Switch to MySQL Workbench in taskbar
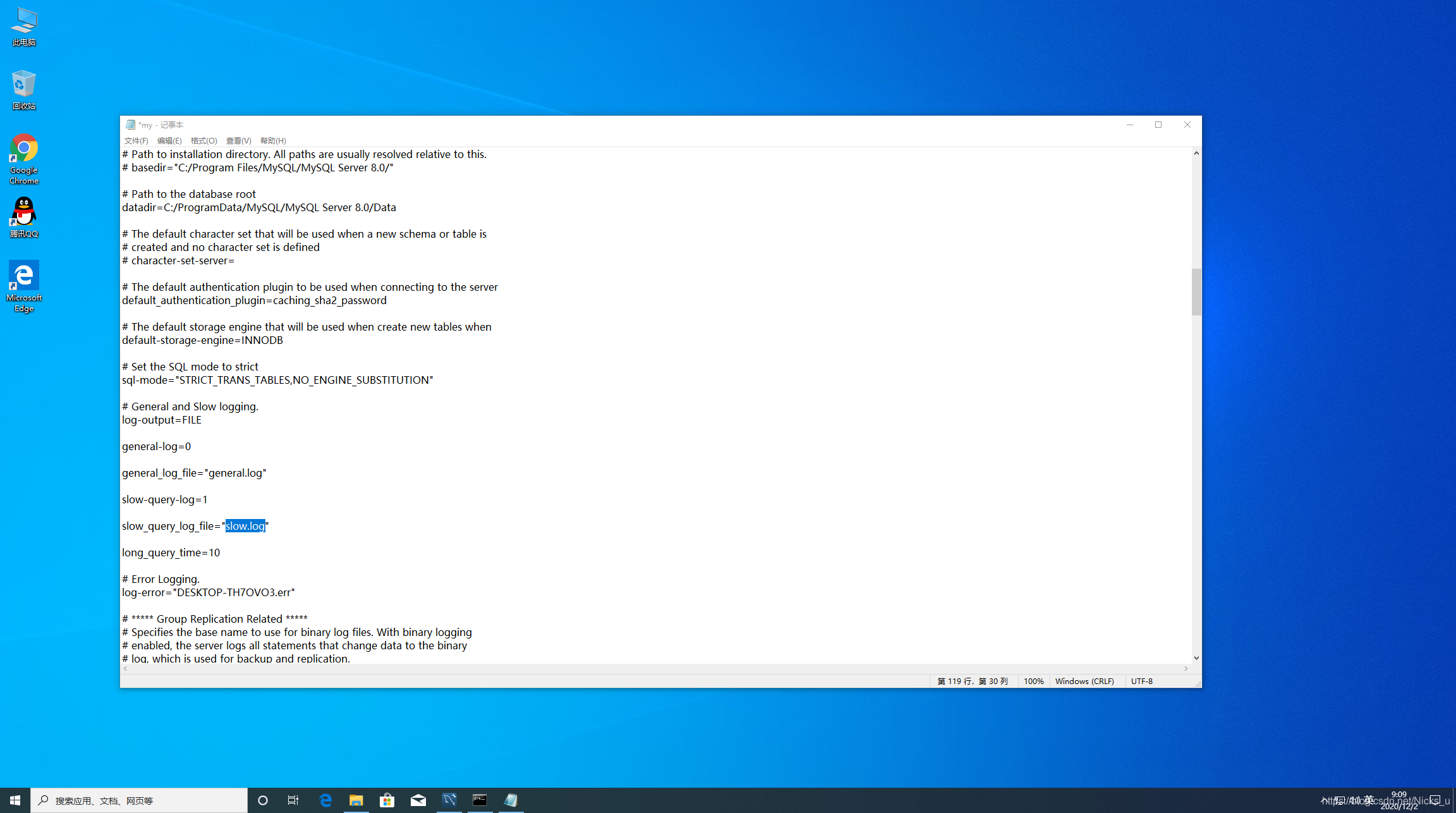This screenshot has height=813, width=1456. pyautogui.click(x=449, y=800)
